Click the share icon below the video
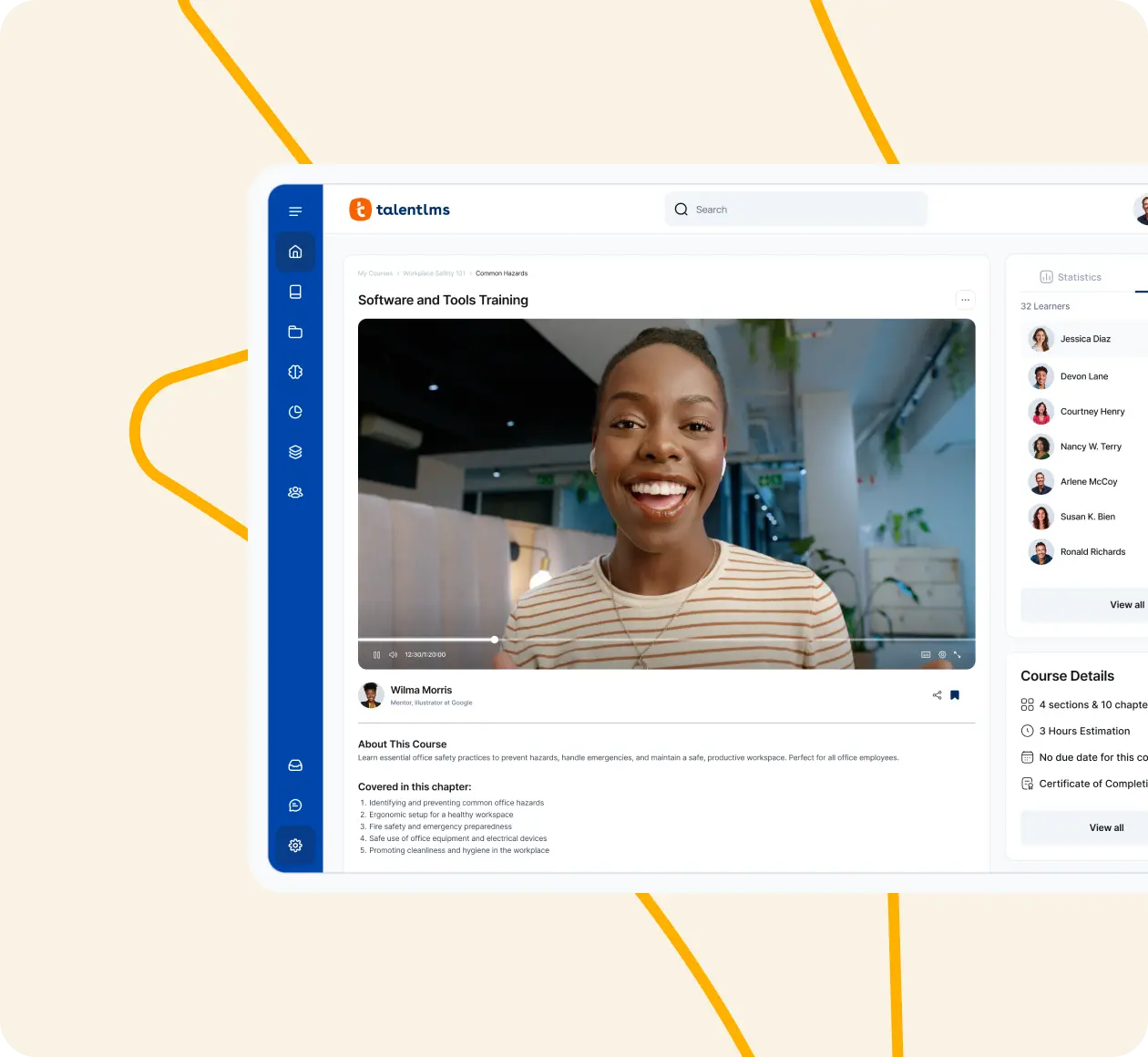The image size is (1148, 1057). [937, 695]
